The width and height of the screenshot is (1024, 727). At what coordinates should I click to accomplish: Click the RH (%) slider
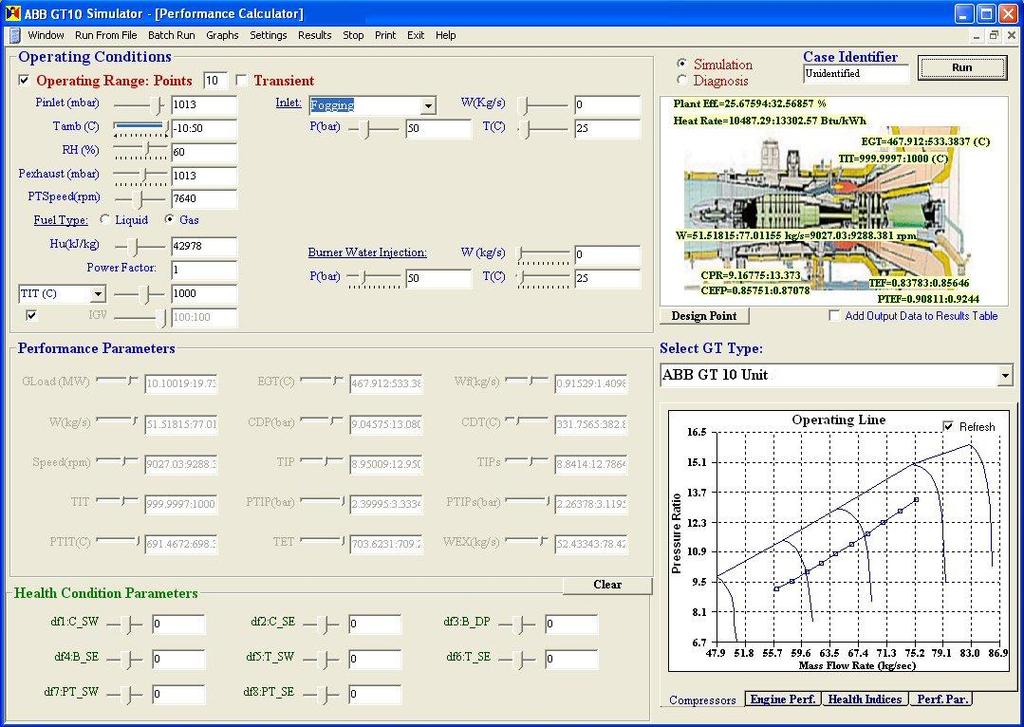point(139,152)
